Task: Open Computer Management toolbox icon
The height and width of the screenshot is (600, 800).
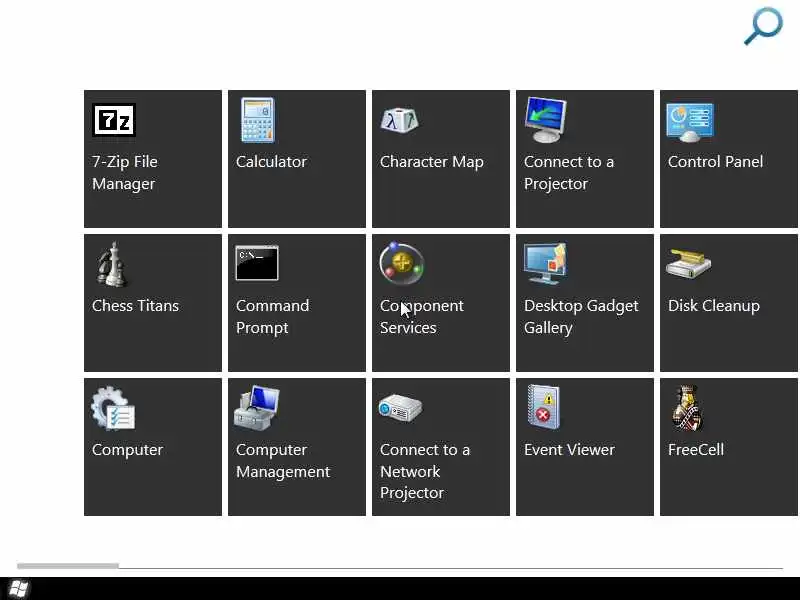Action: [x=257, y=408]
